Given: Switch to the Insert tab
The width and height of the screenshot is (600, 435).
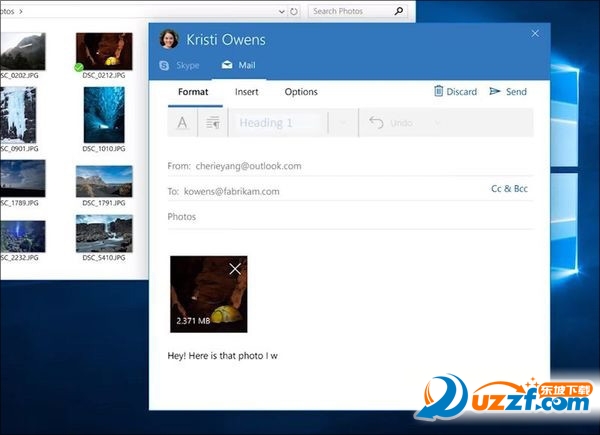Looking at the screenshot, I should 246,92.
